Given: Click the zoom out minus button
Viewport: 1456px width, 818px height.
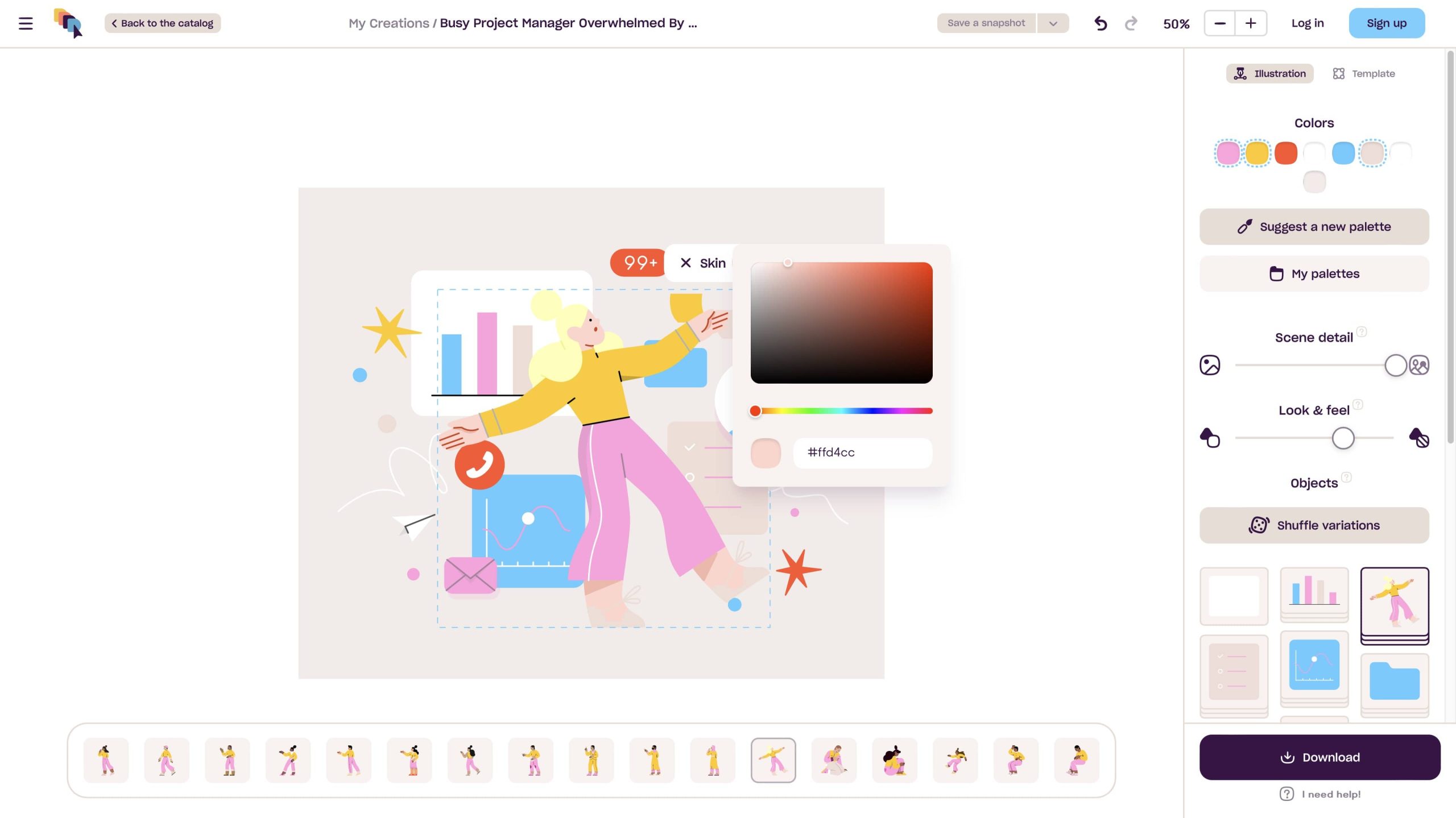Looking at the screenshot, I should click(x=1219, y=23).
